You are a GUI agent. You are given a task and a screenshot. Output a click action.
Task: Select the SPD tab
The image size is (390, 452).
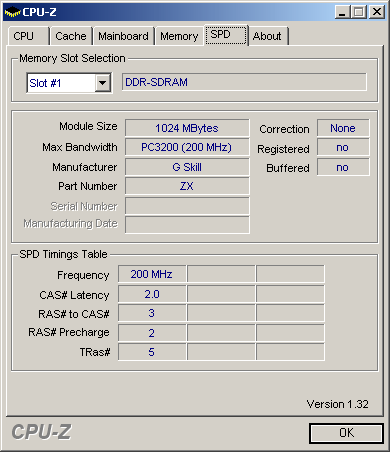pos(226,35)
